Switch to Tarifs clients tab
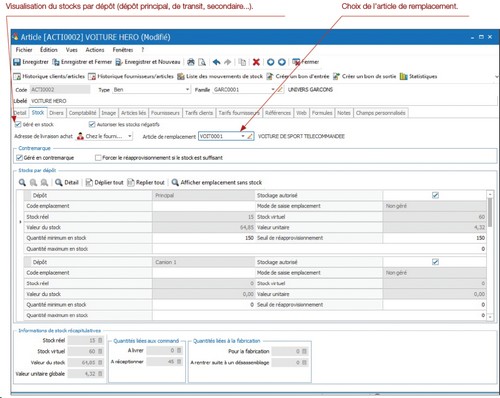 [199, 113]
